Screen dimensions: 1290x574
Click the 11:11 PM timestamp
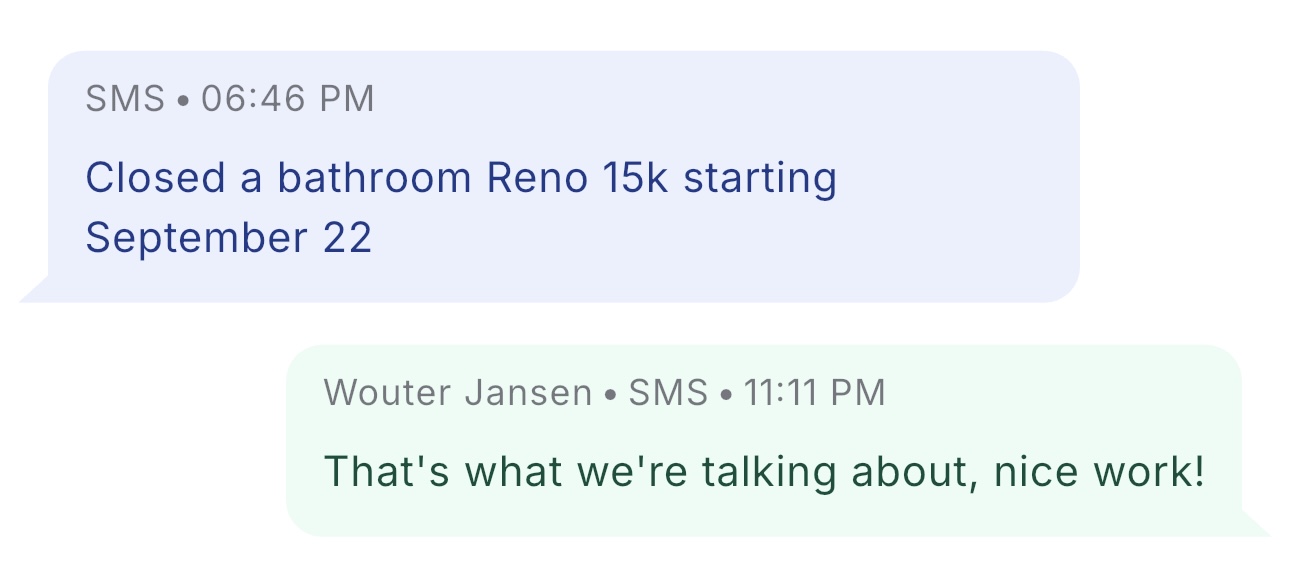(x=815, y=392)
